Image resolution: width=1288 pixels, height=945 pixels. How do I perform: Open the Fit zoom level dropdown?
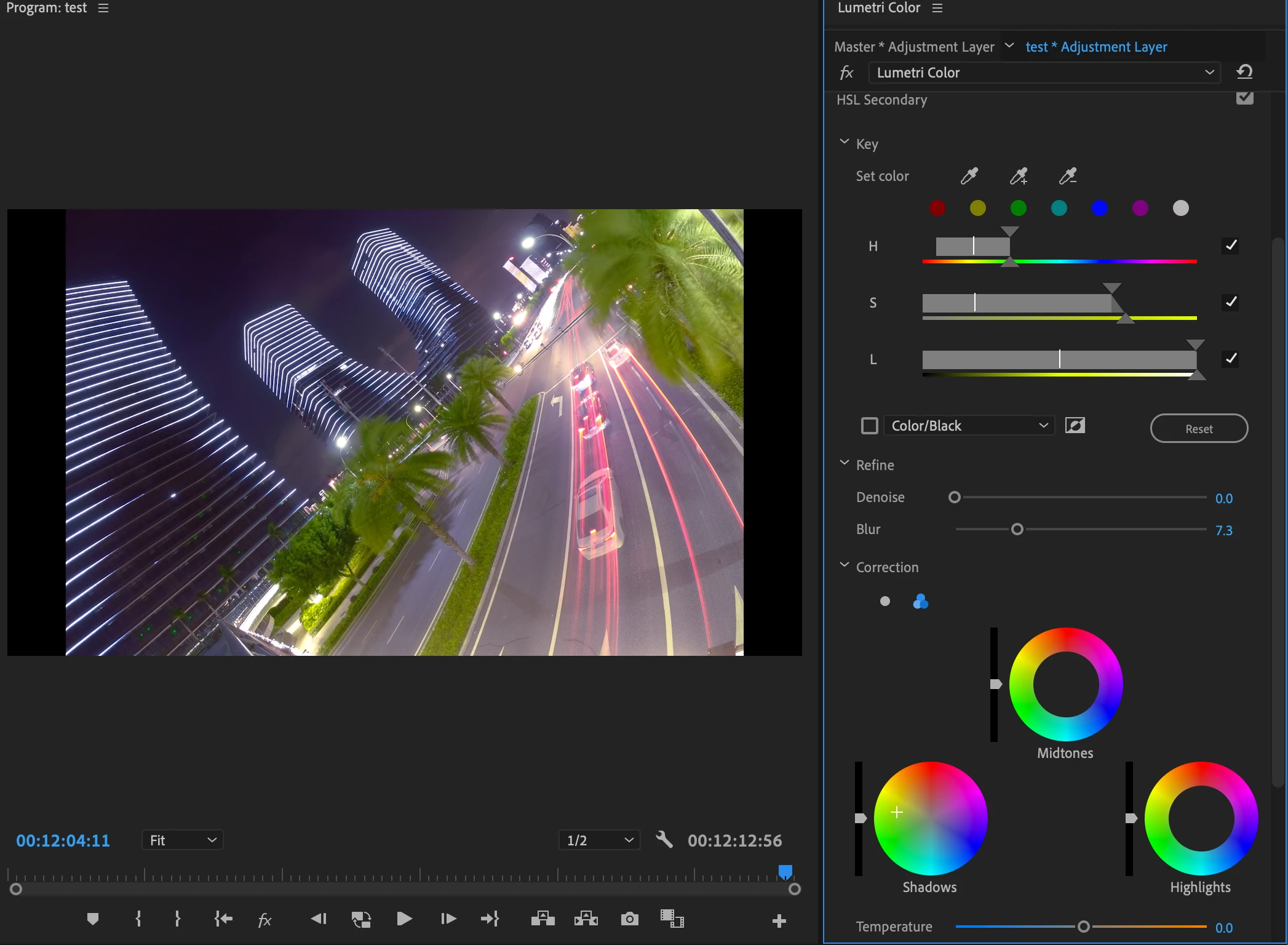(x=182, y=840)
